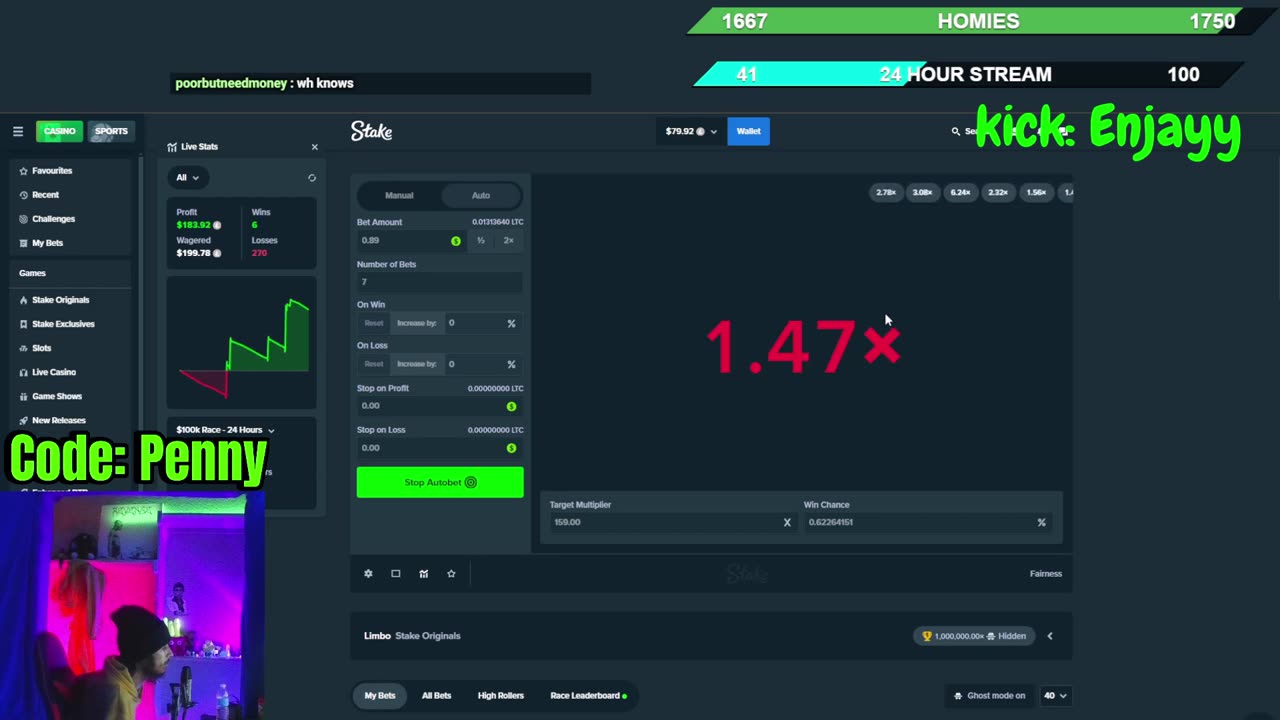Click the Stake Originals flame icon
Image resolution: width=1280 pixels, height=720 pixels.
24,300
